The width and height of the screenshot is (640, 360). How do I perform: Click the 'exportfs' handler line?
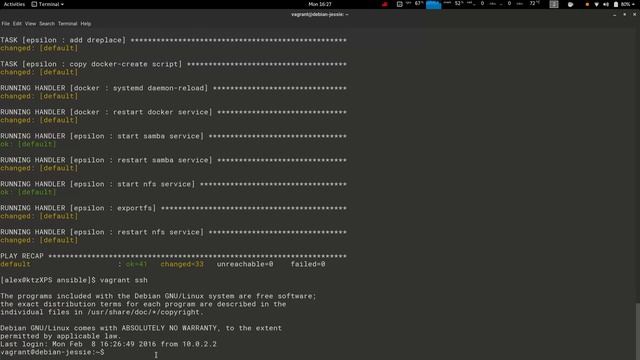(173, 208)
